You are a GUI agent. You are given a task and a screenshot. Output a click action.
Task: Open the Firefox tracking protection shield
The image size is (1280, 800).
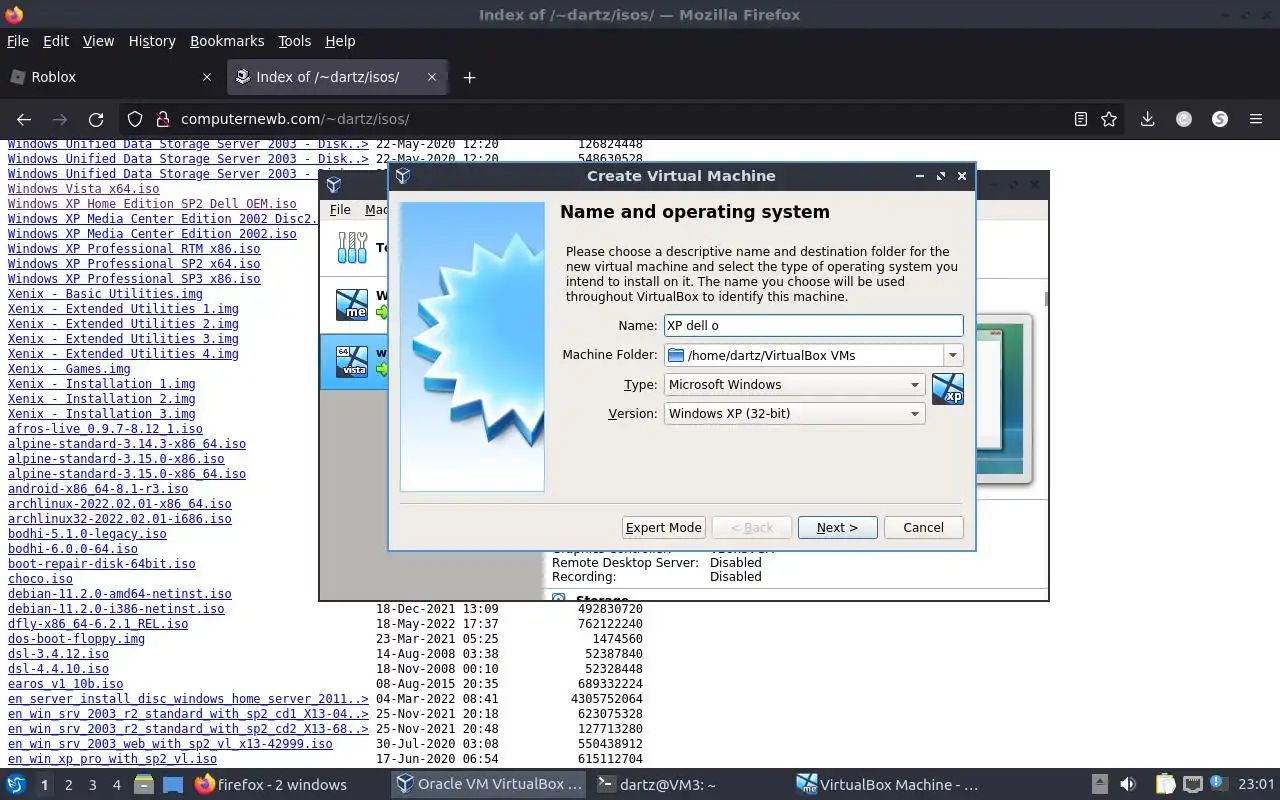pyautogui.click(x=135, y=119)
